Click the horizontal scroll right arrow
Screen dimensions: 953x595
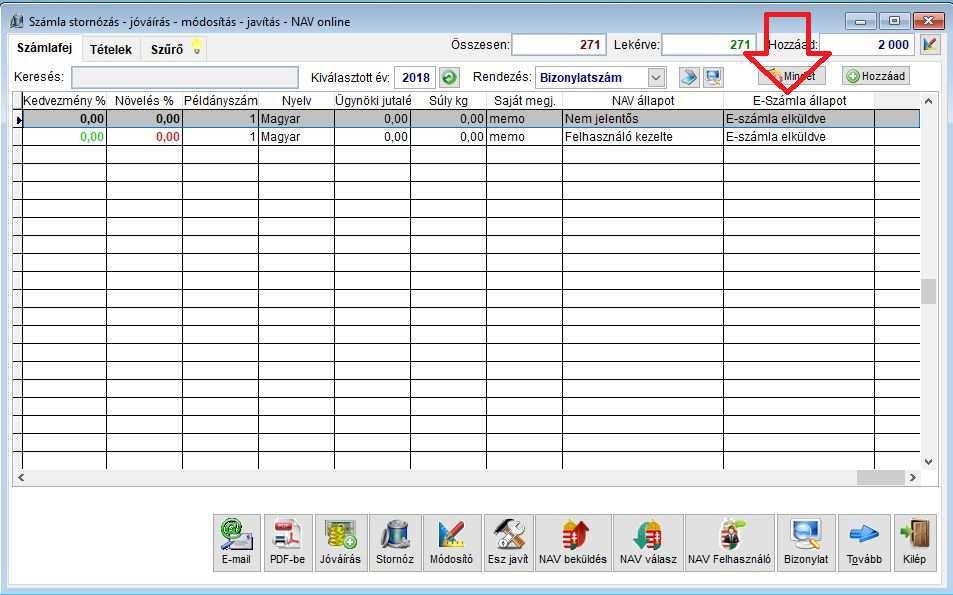coord(912,478)
